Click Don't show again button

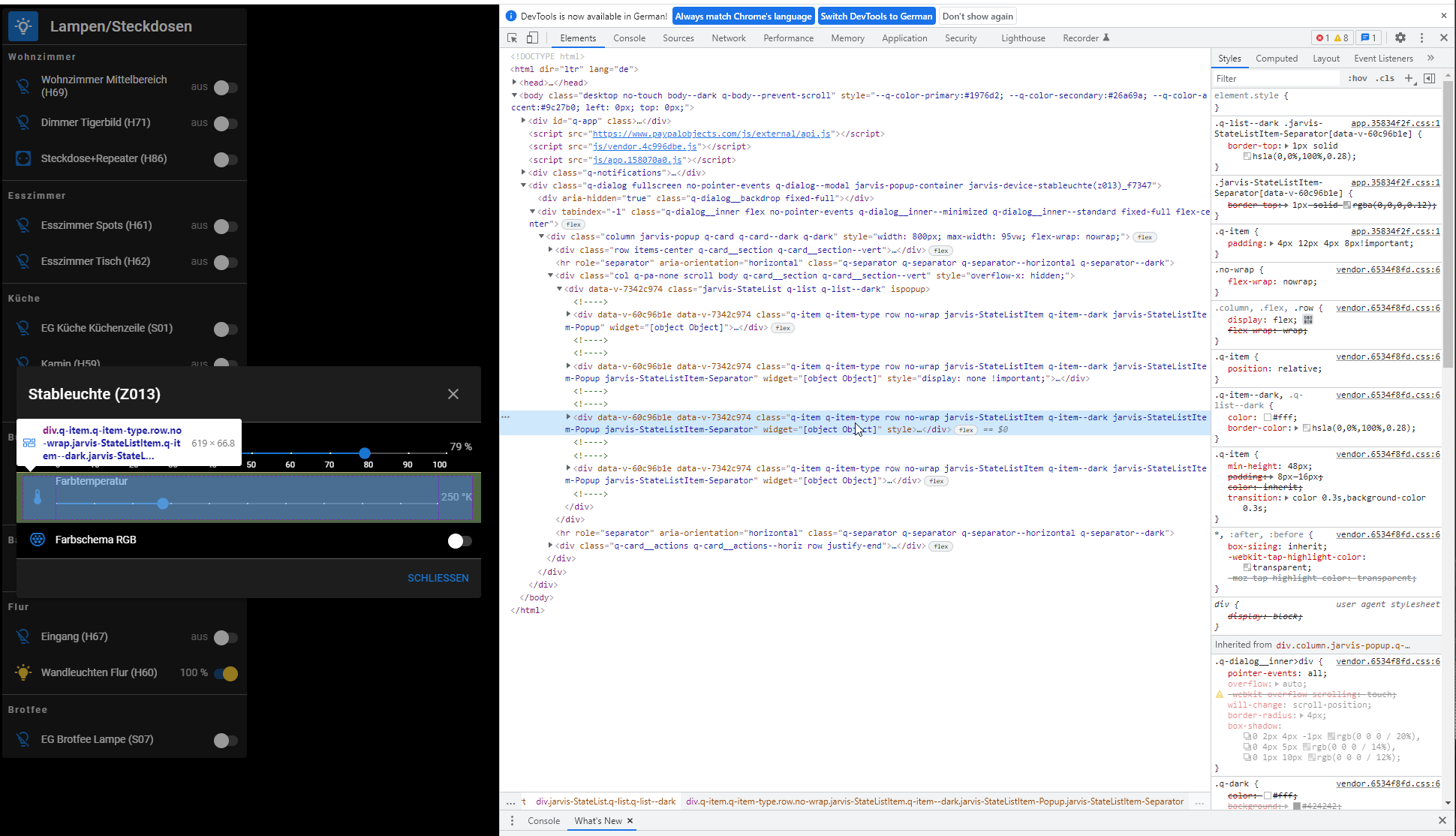point(978,16)
